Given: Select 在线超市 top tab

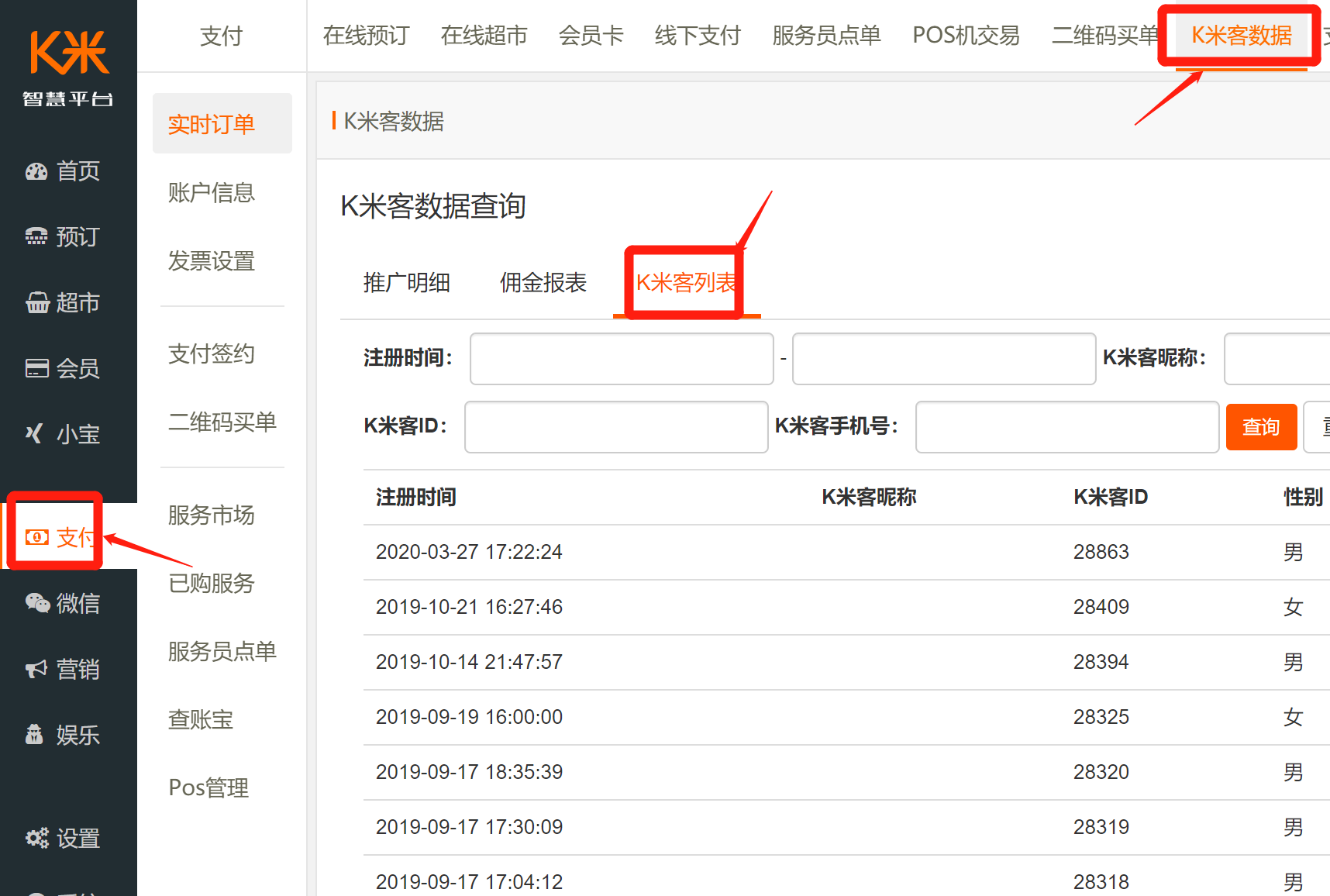Looking at the screenshot, I should click(484, 36).
